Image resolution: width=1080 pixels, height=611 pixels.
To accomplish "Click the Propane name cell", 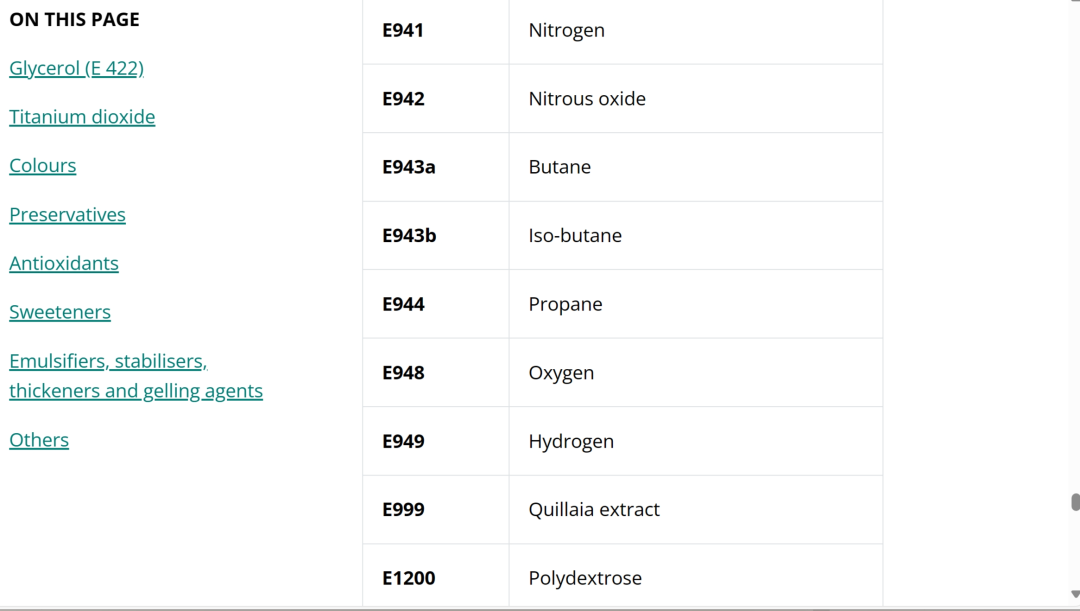I will coord(565,304).
